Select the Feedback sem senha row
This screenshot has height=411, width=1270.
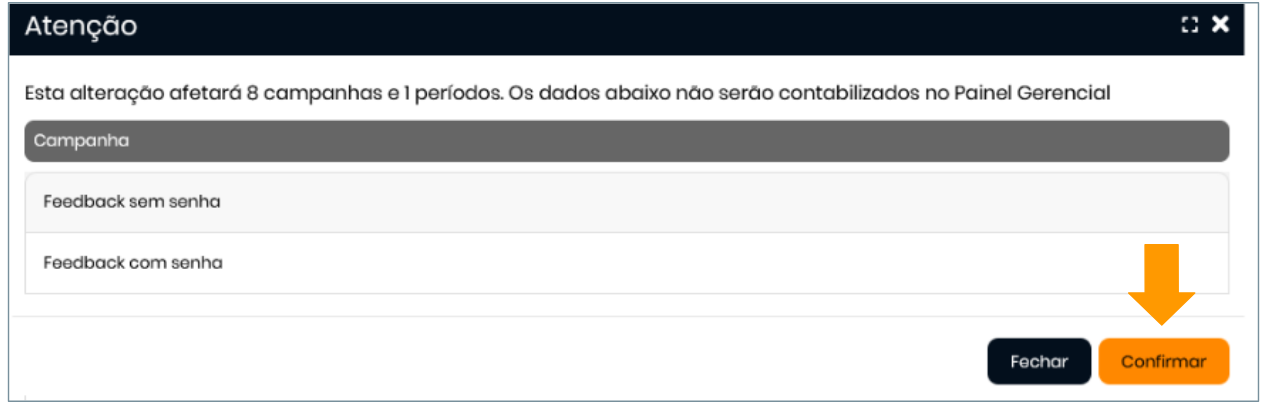point(132,202)
